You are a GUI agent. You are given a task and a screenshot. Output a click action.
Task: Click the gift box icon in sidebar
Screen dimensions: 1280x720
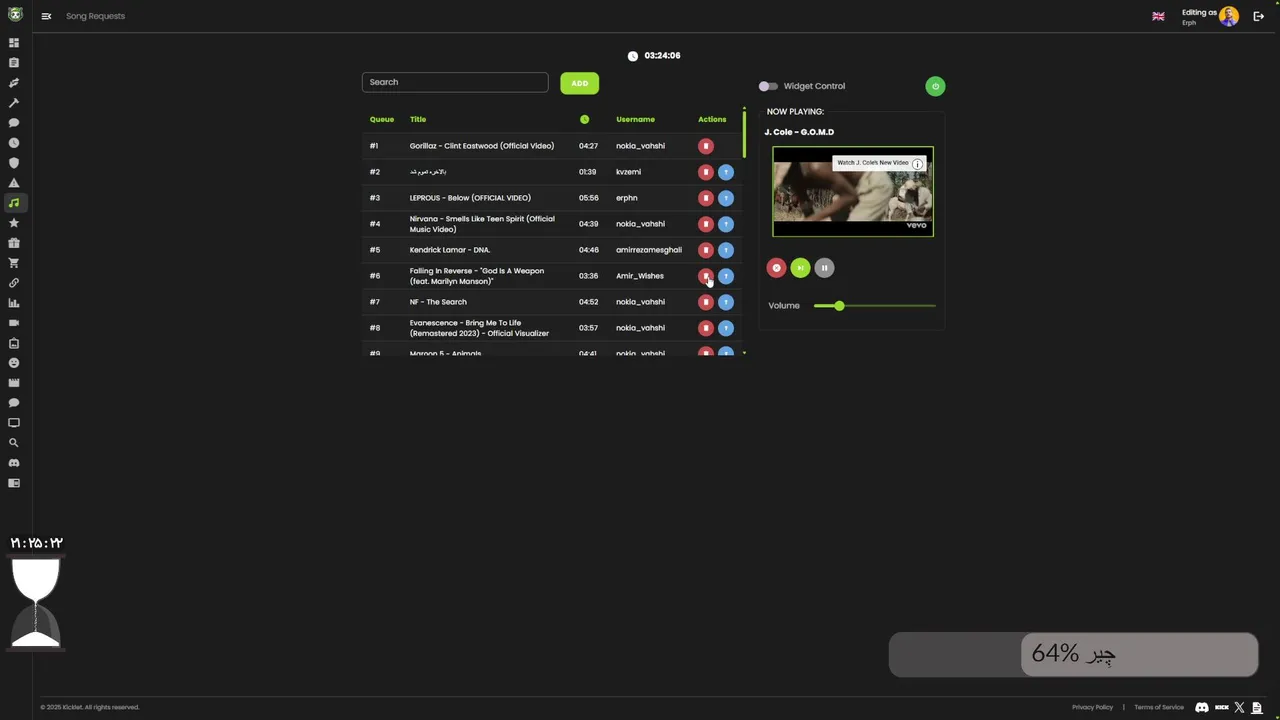[x=14, y=243]
